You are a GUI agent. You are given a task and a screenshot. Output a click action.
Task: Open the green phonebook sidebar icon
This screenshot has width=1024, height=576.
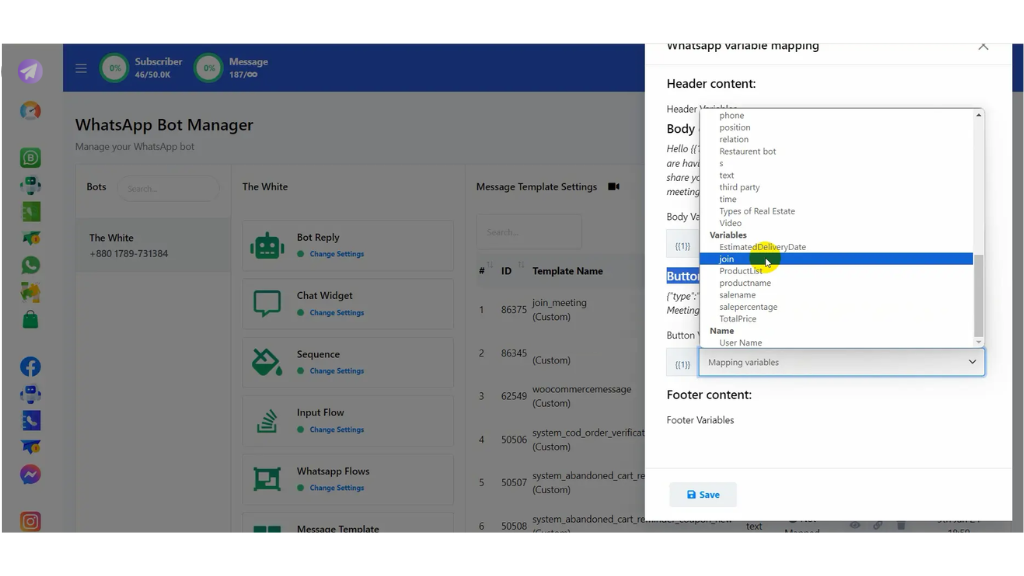tap(30, 212)
